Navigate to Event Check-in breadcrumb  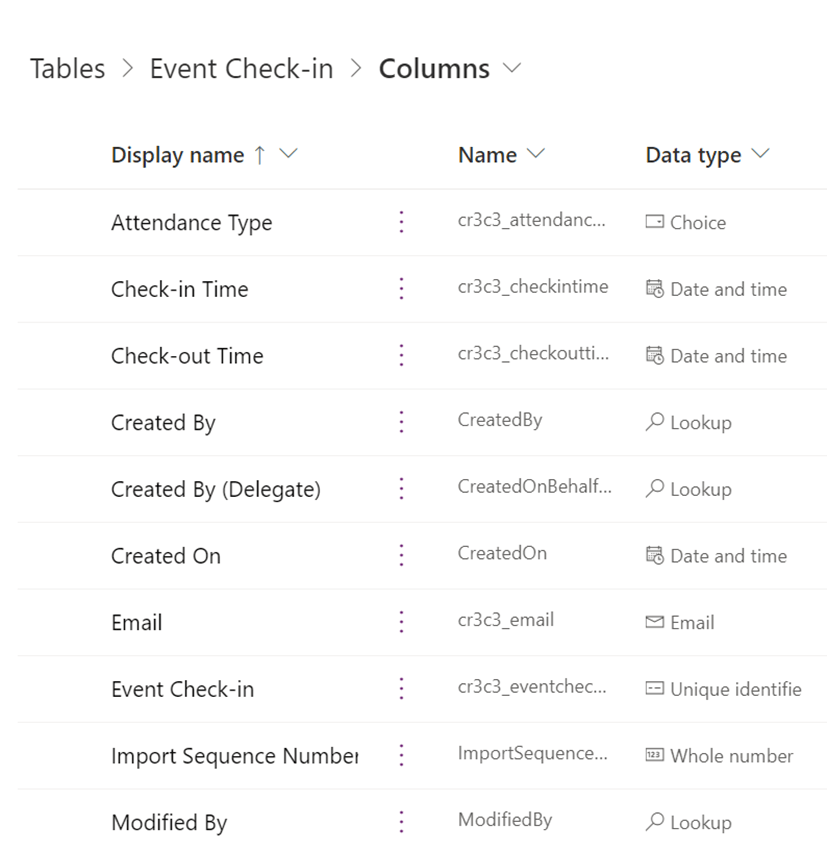241,69
